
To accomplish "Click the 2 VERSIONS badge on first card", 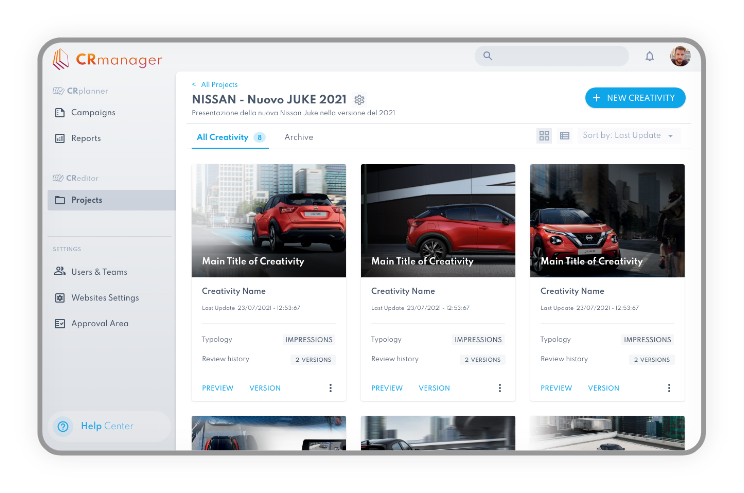I will 313,360.
